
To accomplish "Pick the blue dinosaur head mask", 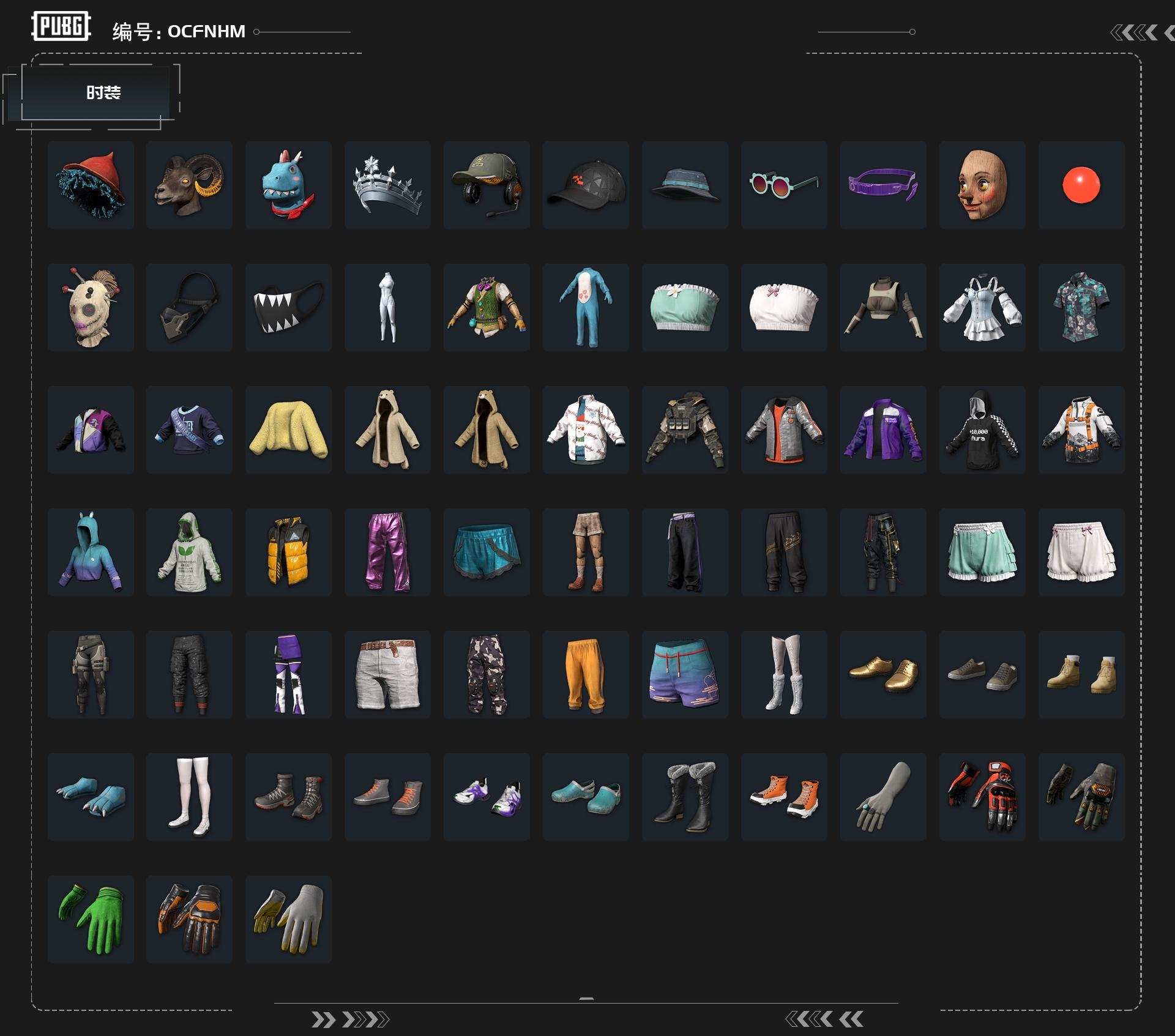I will (x=288, y=185).
